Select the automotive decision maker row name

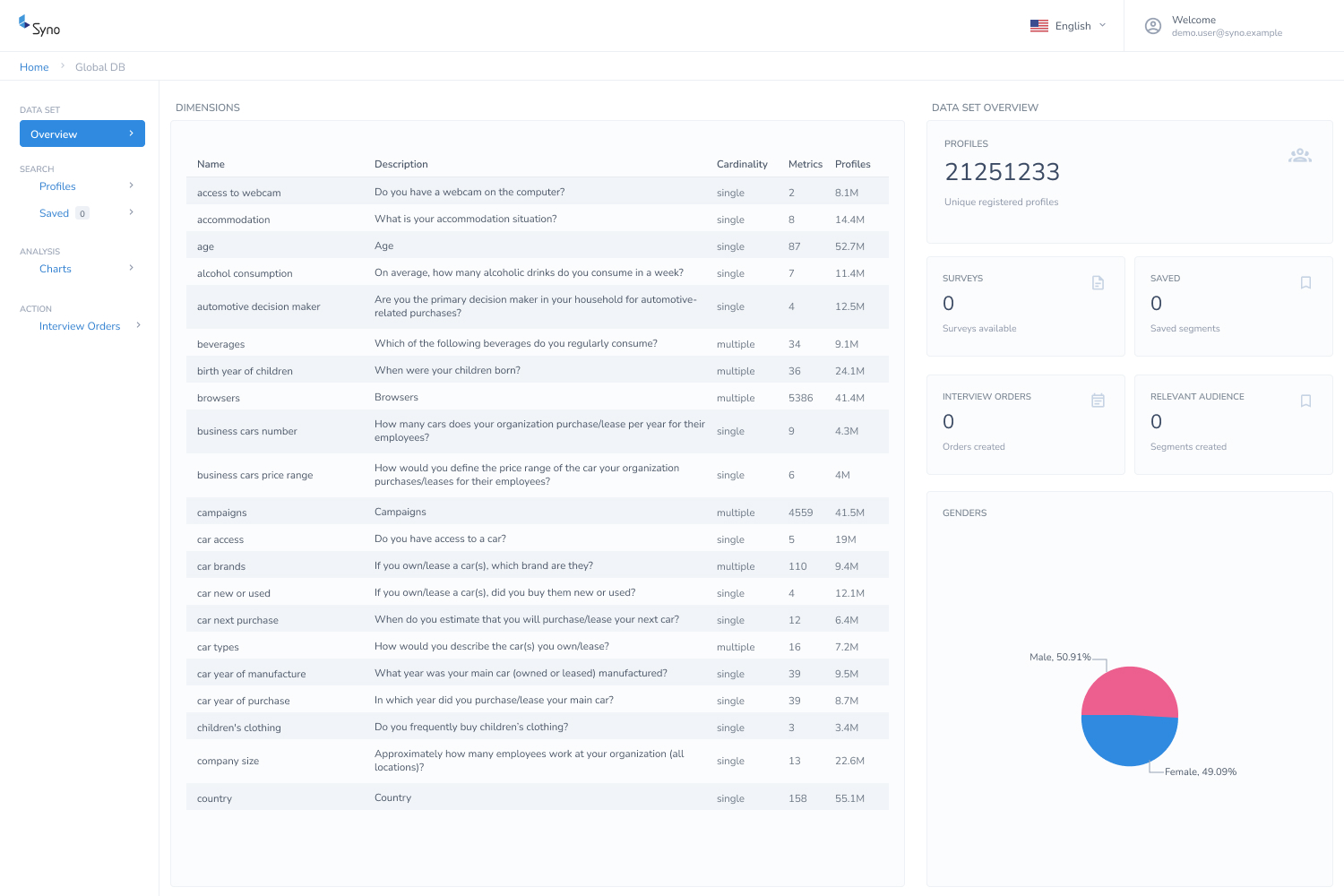point(259,306)
